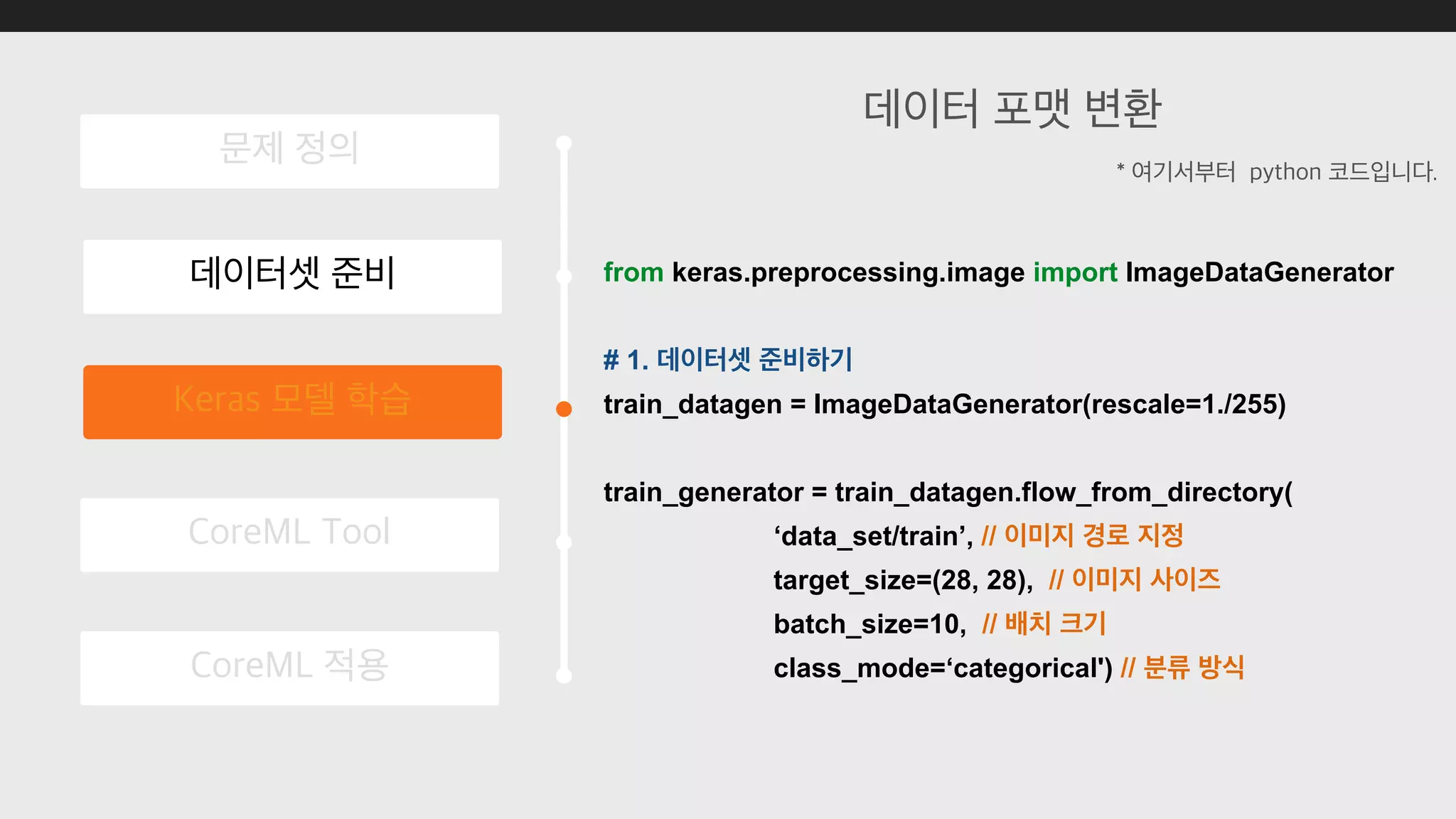
Task: Select the '문제 정의' step box
Action: pos(289,151)
